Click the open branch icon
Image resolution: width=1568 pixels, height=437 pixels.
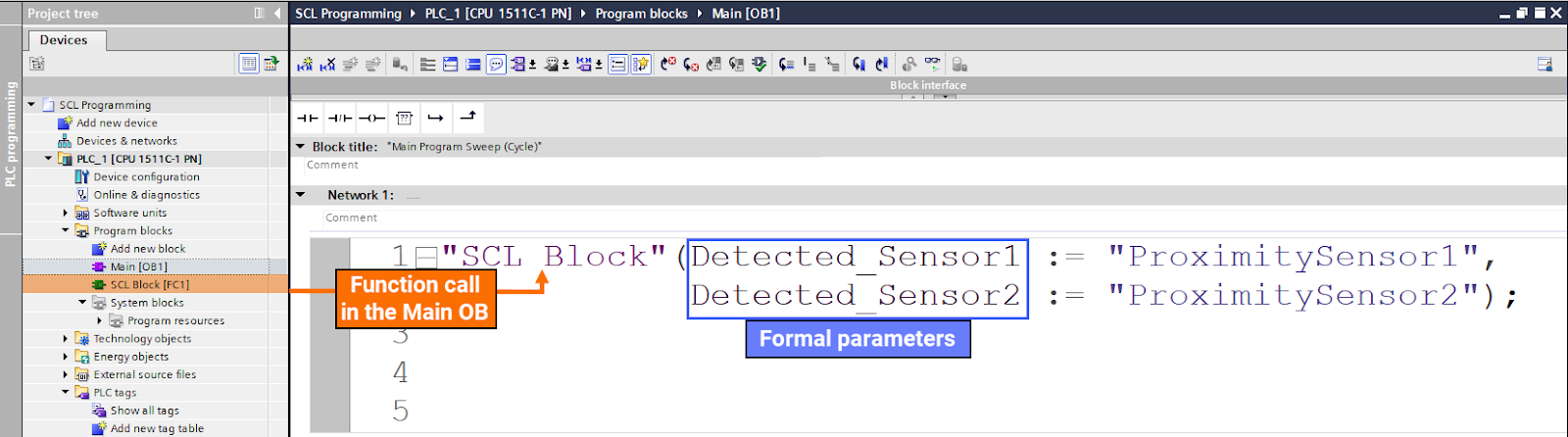click(x=436, y=119)
